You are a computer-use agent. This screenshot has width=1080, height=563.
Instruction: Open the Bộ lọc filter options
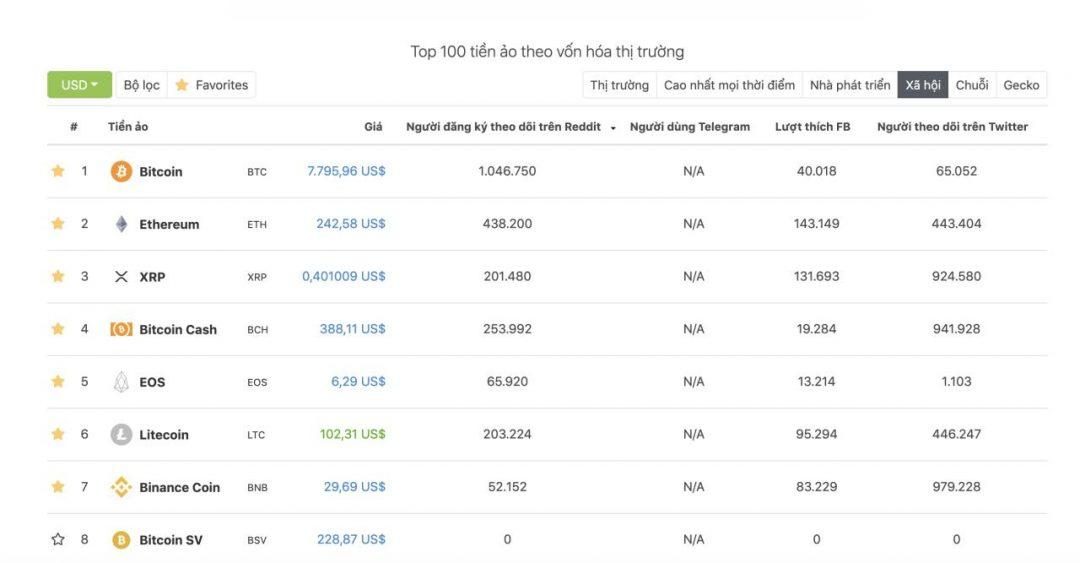[x=141, y=85]
